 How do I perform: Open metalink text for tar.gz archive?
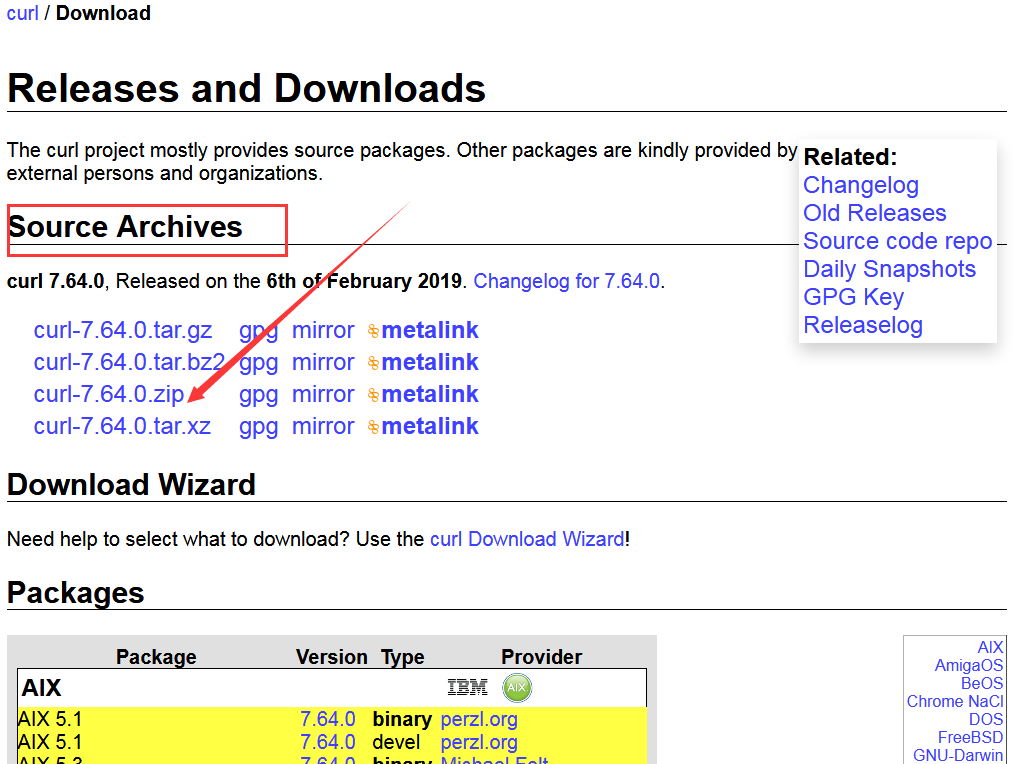(430, 330)
